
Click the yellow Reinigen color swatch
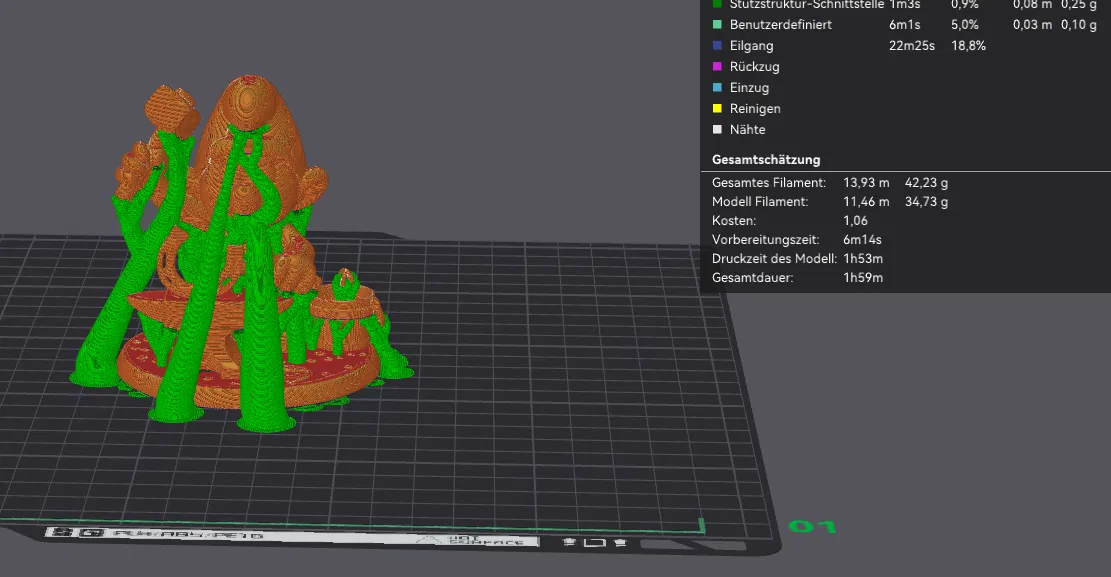tap(717, 108)
